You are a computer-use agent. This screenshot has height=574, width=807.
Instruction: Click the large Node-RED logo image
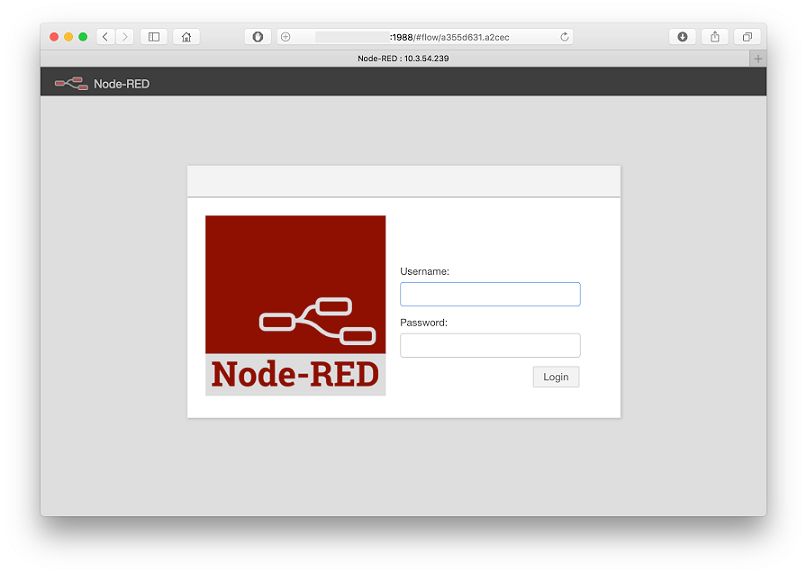295,305
